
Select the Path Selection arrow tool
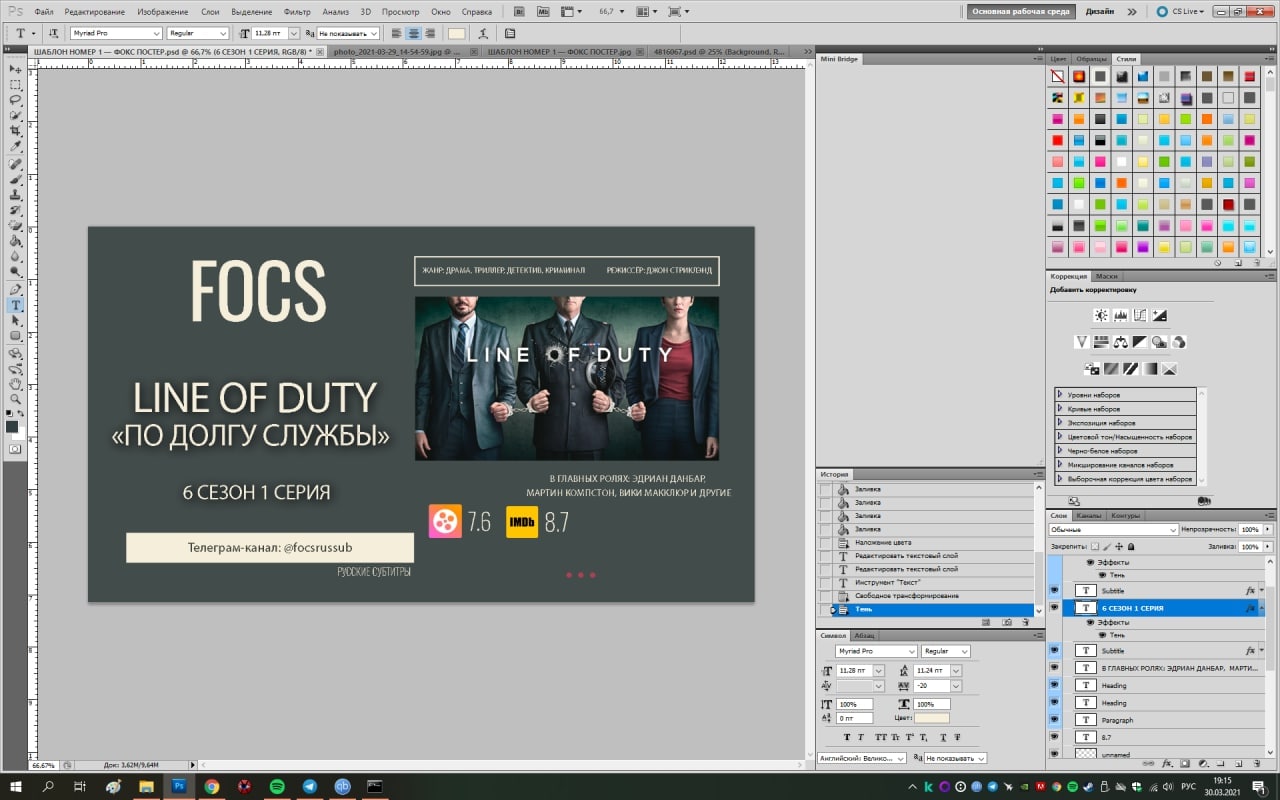pyautogui.click(x=16, y=321)
